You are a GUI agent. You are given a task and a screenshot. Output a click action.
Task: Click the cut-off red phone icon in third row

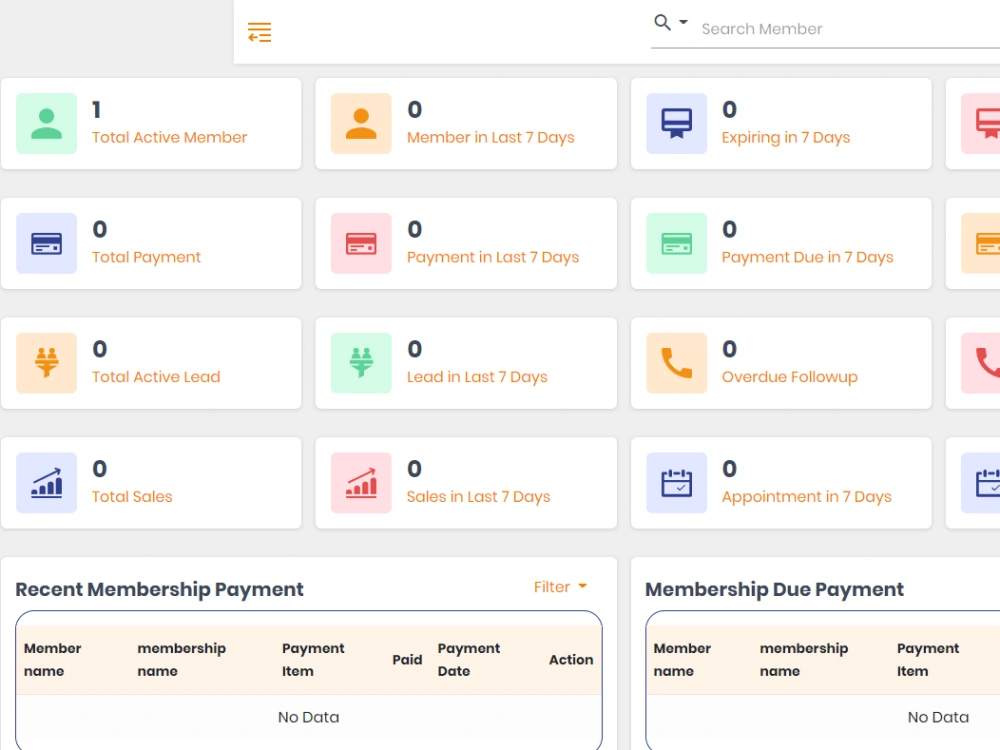point(981,363)
